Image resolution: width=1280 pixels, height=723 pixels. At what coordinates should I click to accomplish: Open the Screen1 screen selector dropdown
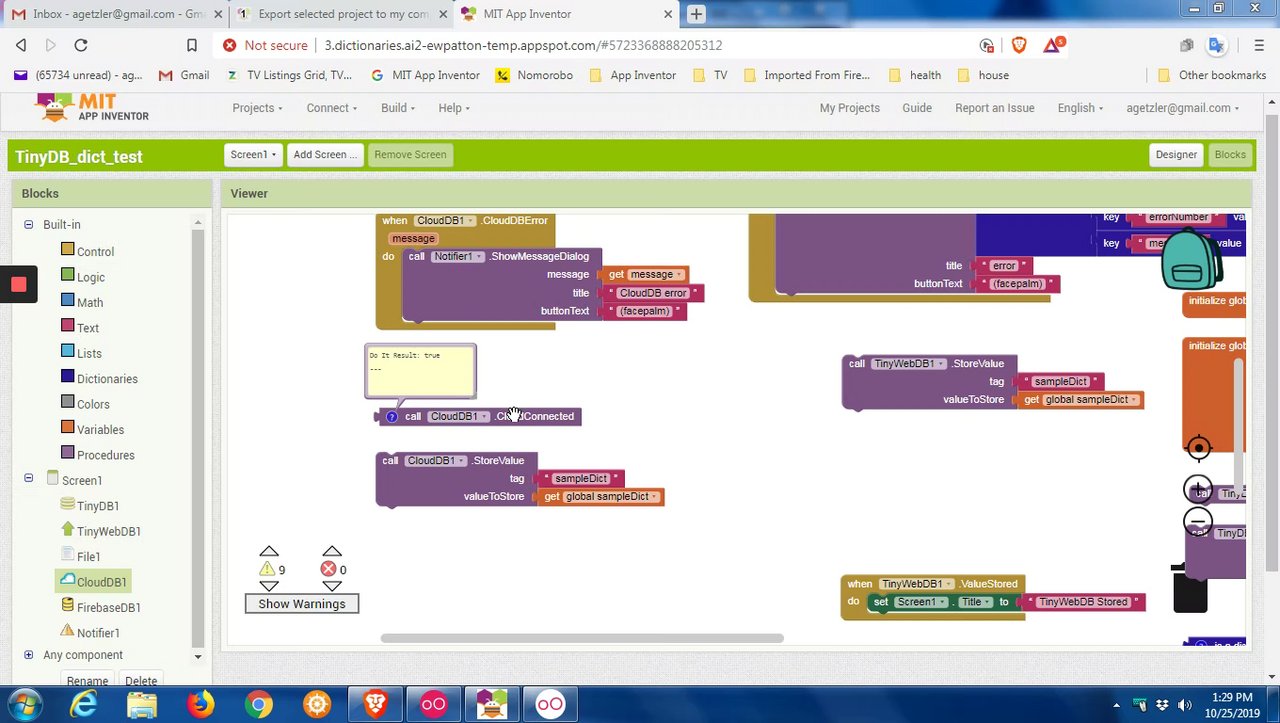[253, 154]
